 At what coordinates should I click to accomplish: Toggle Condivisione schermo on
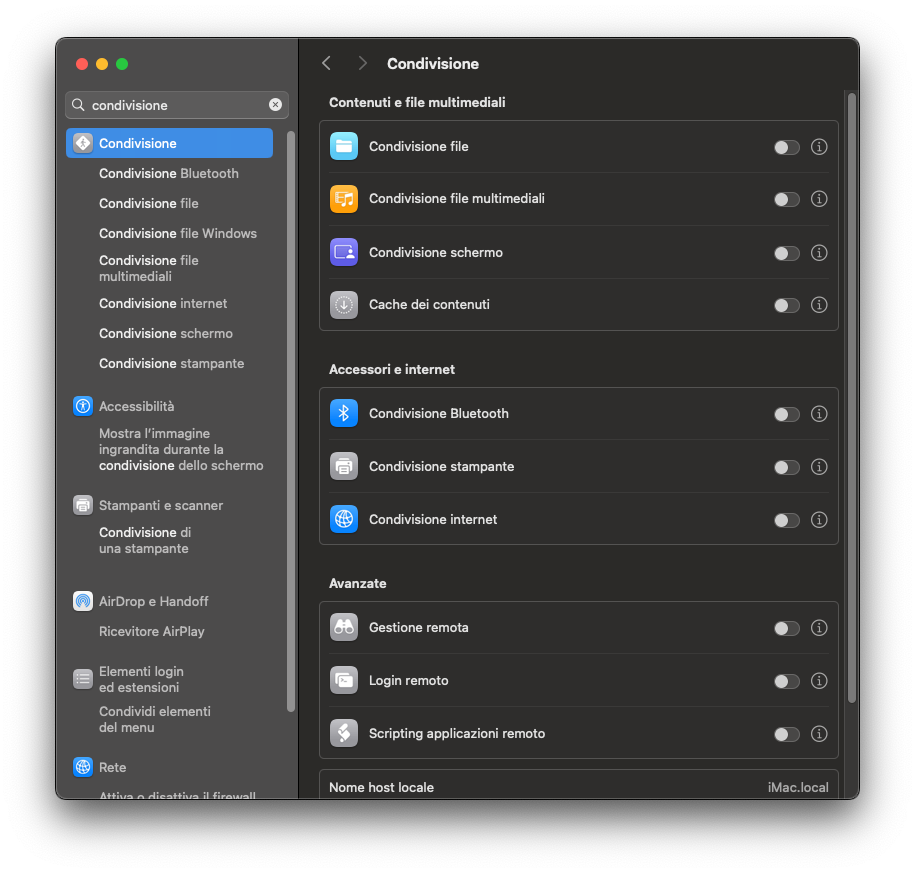click(787, 253)
